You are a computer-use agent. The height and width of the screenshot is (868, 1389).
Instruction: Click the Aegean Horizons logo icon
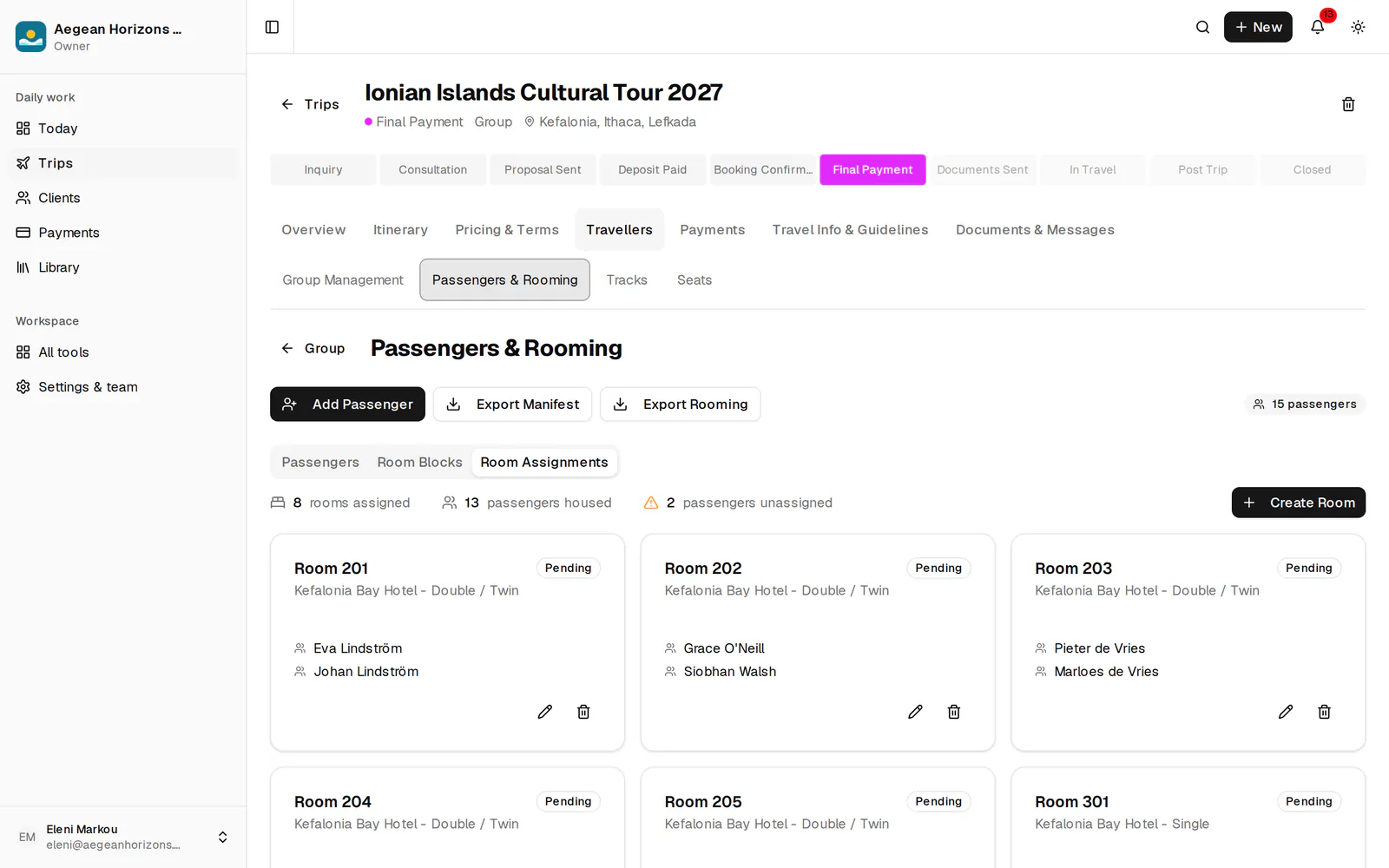(x=31, y=36)
